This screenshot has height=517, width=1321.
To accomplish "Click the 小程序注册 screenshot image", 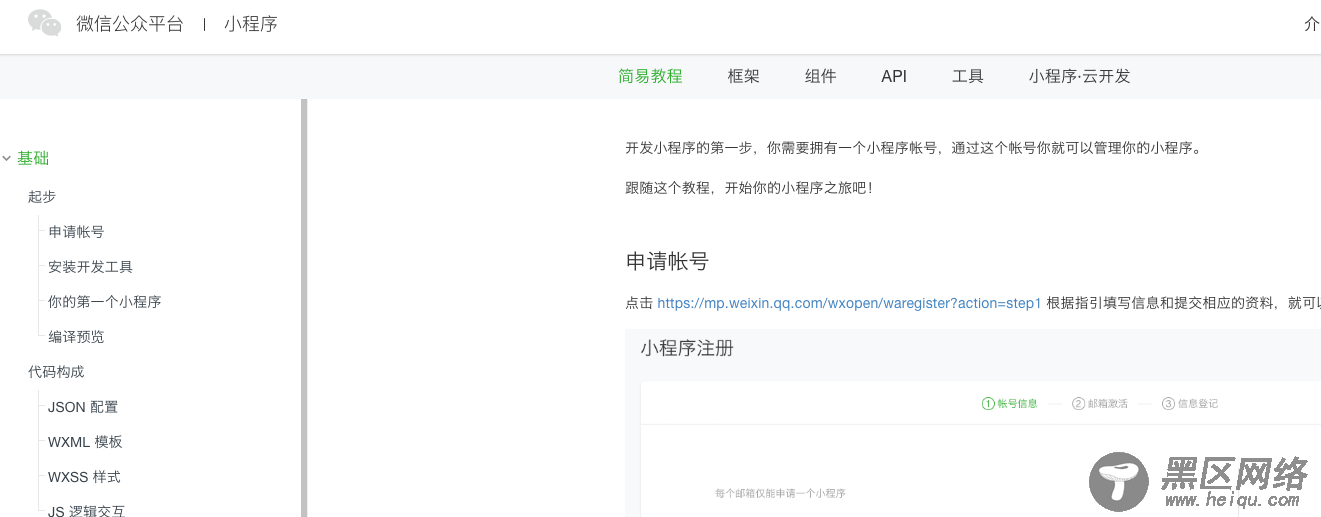I will (973, 423).
